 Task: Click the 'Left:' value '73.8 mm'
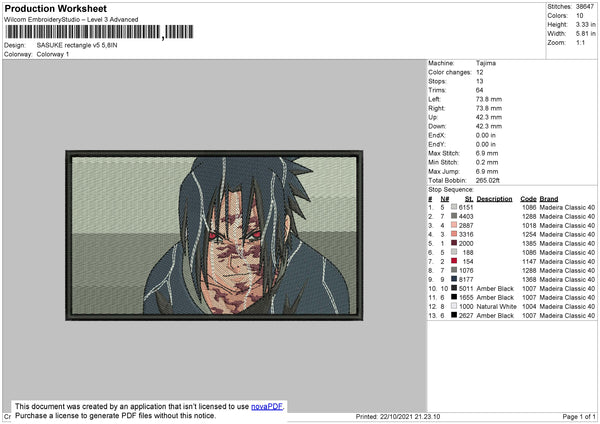(x=489, y=99)
